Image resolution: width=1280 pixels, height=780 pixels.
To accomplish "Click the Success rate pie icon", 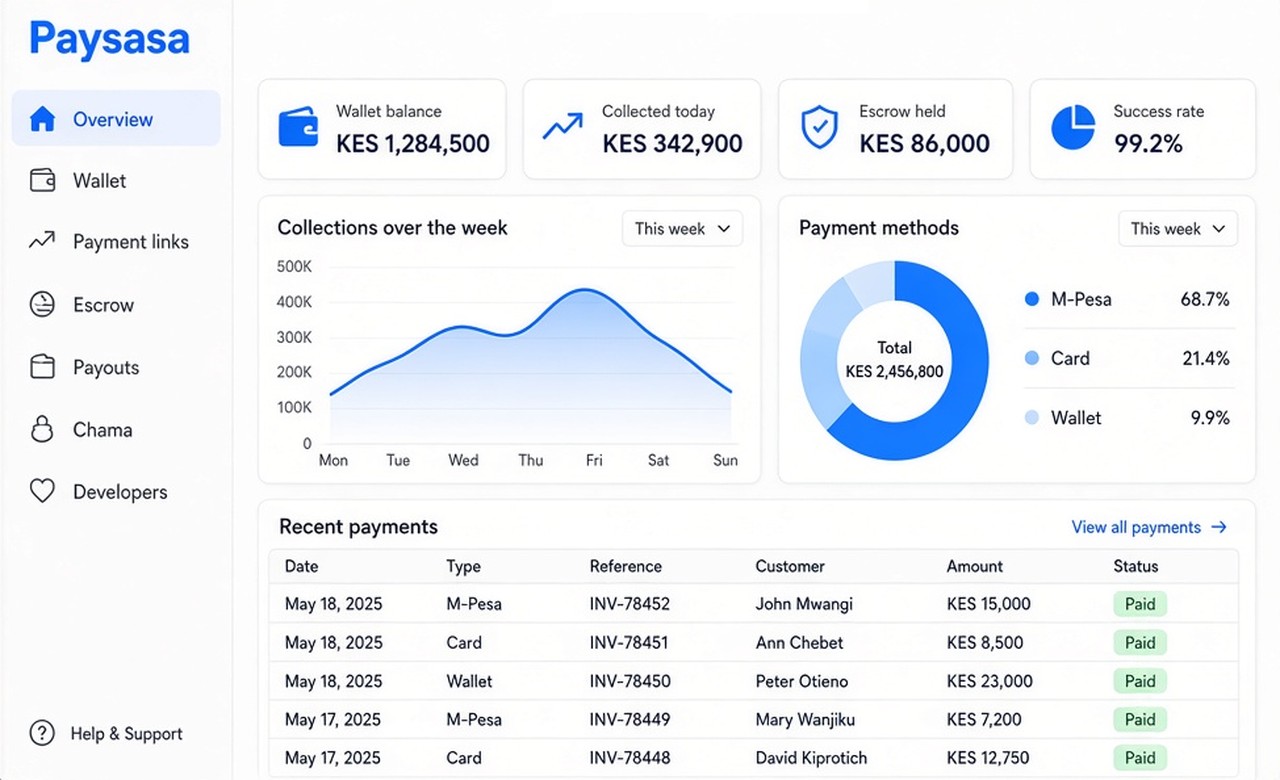I will point(1073,128).
